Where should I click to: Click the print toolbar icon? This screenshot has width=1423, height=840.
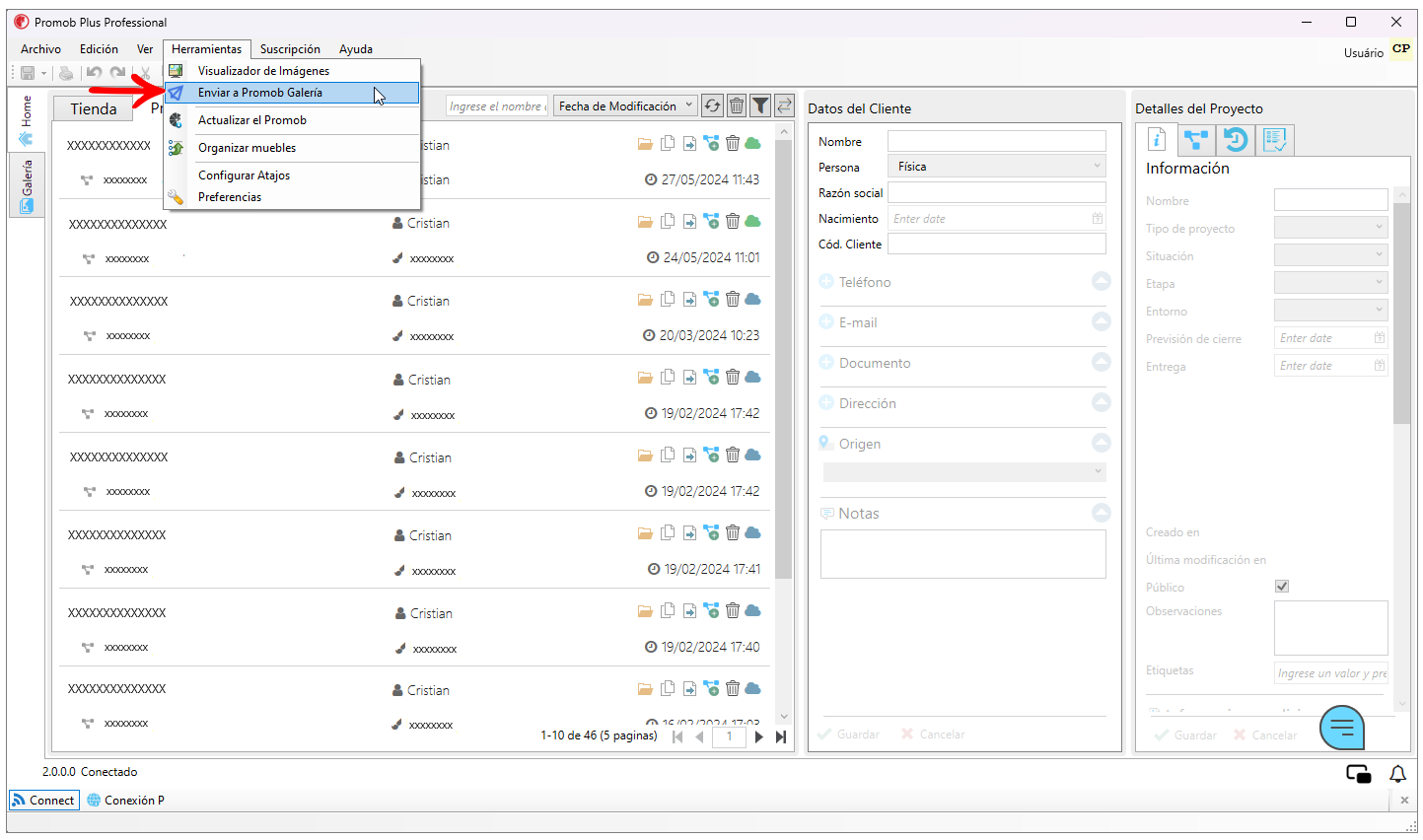click(x=66, y=73)
